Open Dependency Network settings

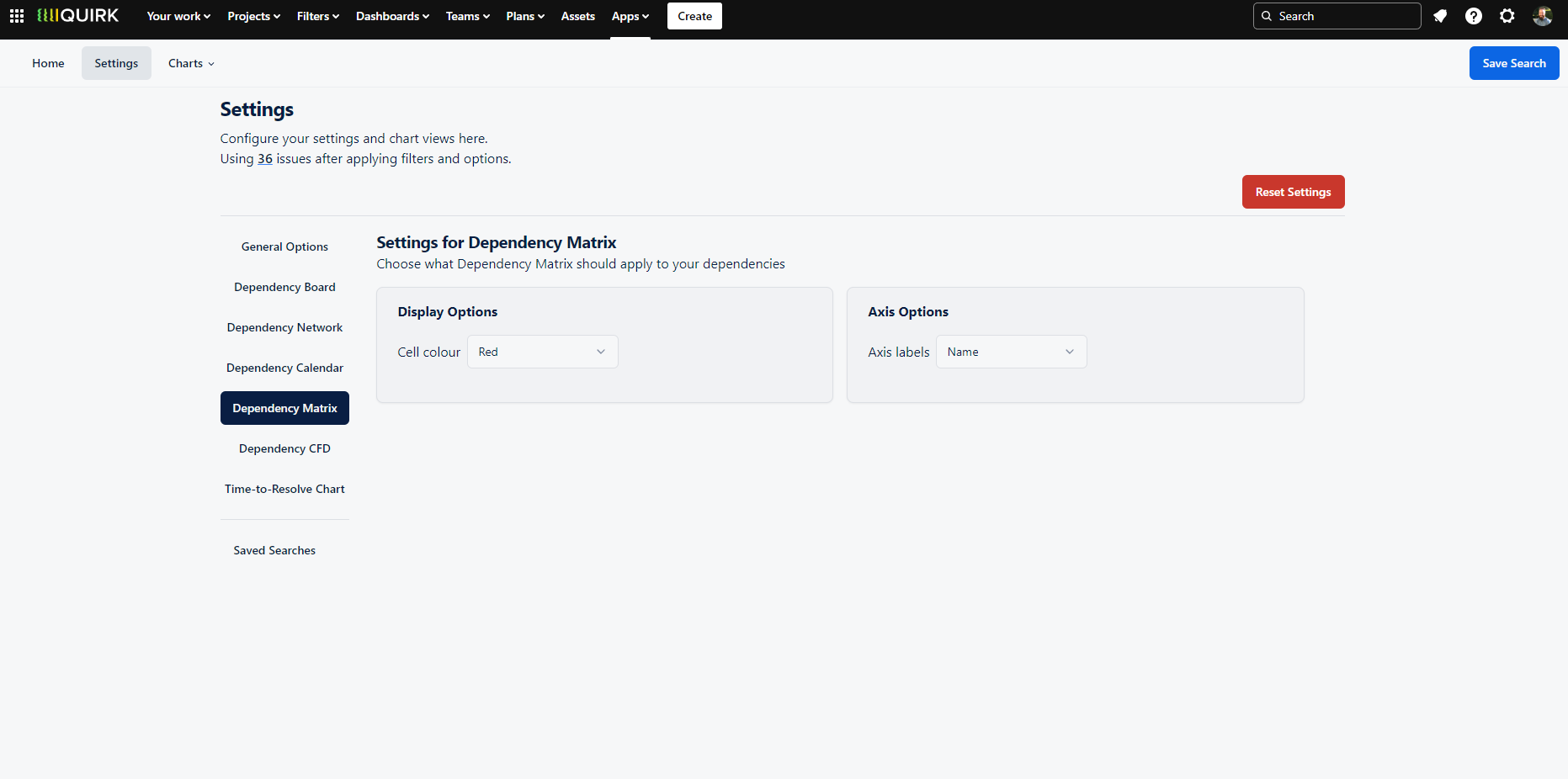284,327
